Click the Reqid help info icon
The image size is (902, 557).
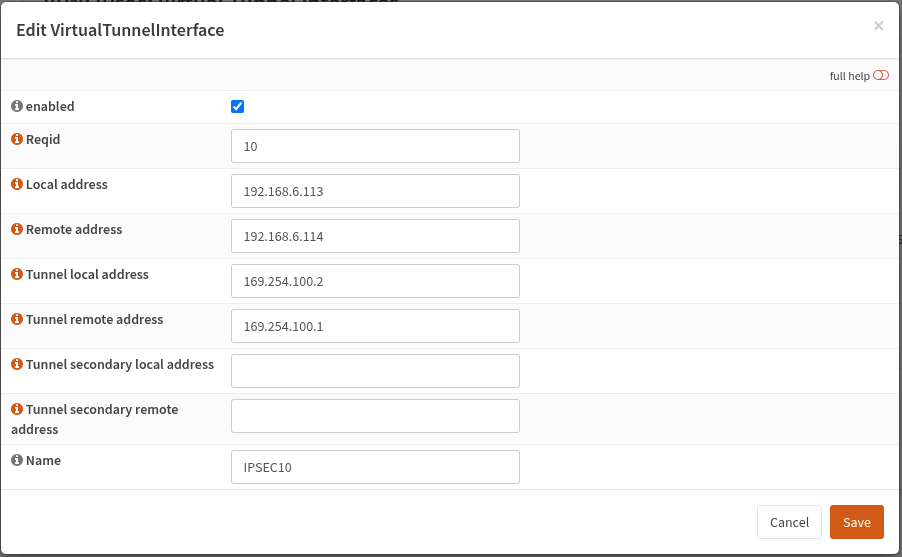[x=17, y=140]
